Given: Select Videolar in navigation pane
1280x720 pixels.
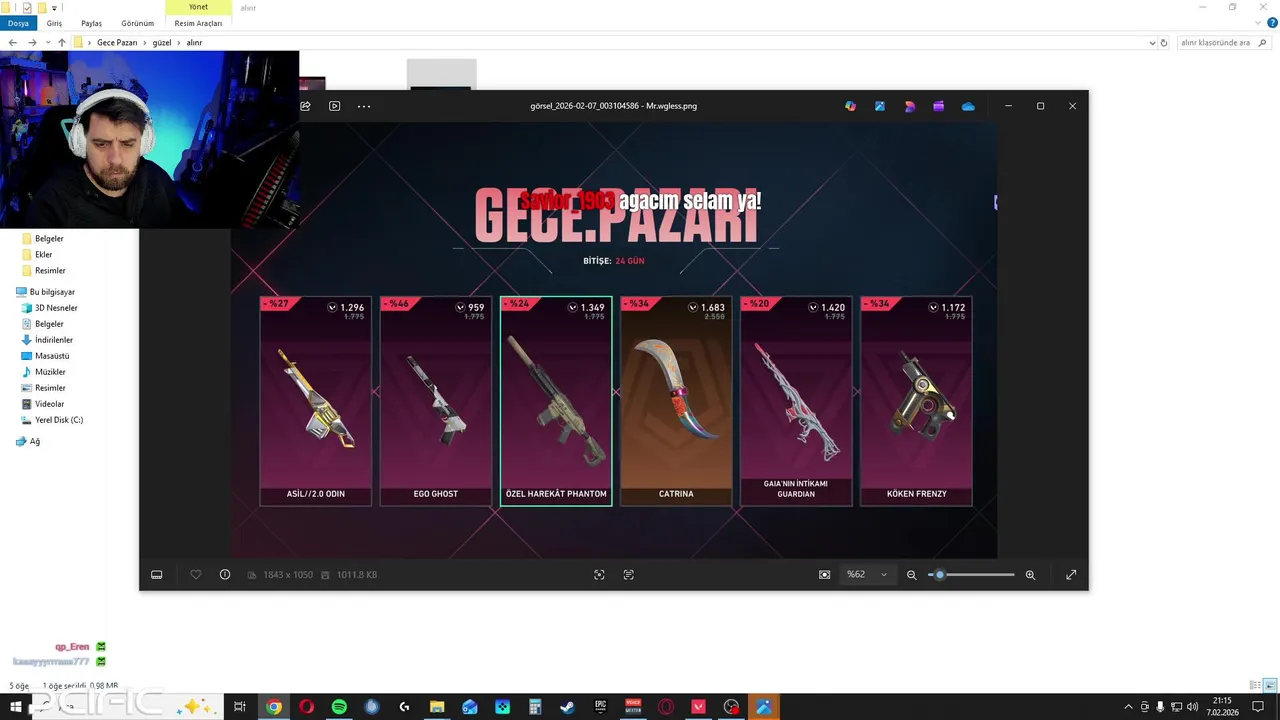Looking at the screenshot, I should click(49, 404).
